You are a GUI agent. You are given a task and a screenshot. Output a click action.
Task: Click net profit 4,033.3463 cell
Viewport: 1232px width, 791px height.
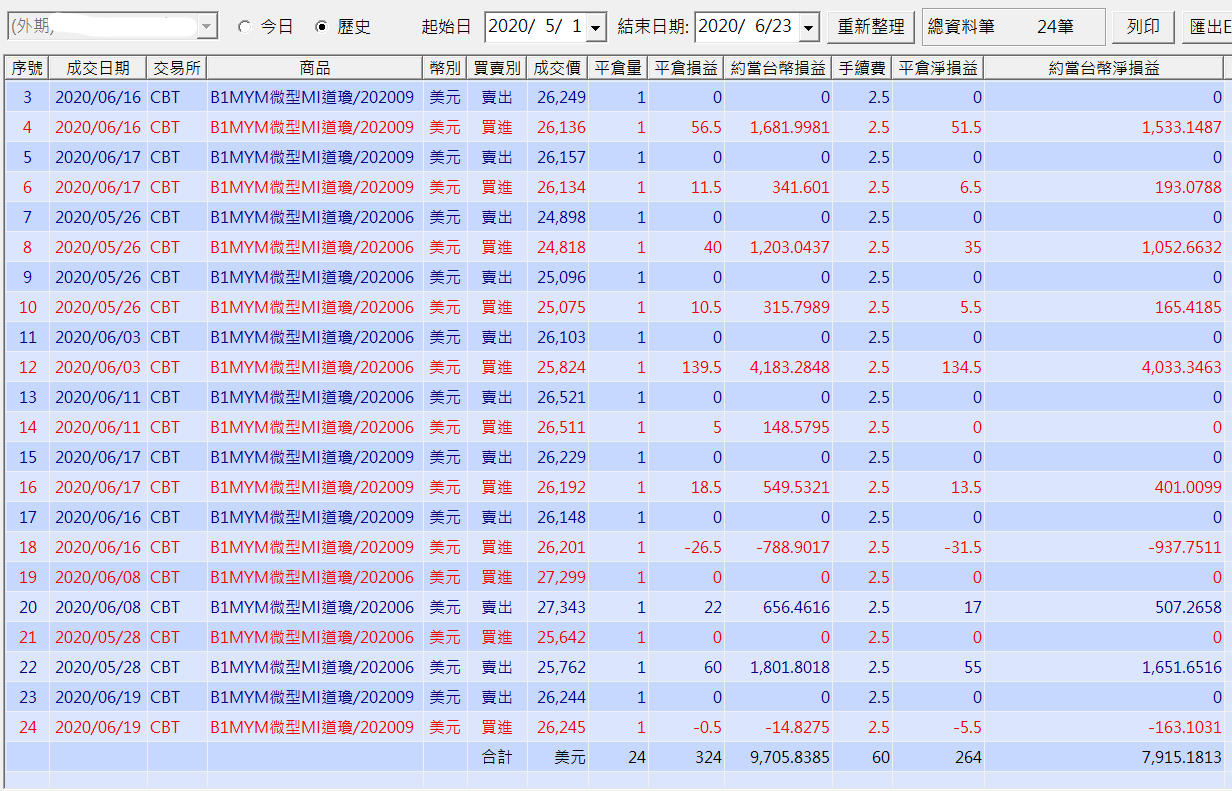click(x=1182, y=367)
